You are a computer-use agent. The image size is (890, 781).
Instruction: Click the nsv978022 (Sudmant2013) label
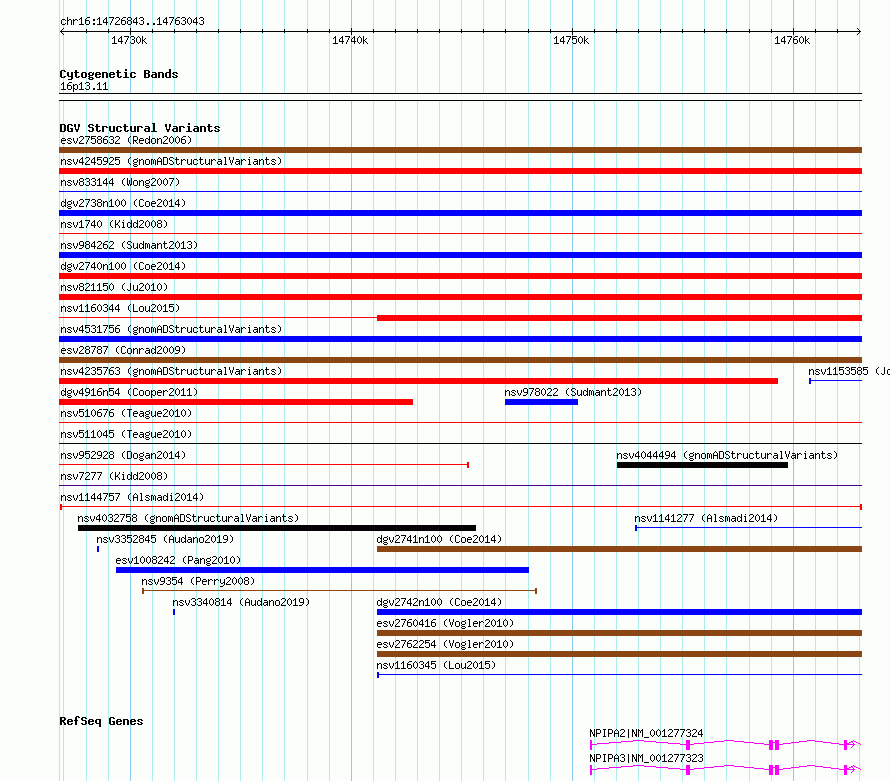[x=573, y=392]
